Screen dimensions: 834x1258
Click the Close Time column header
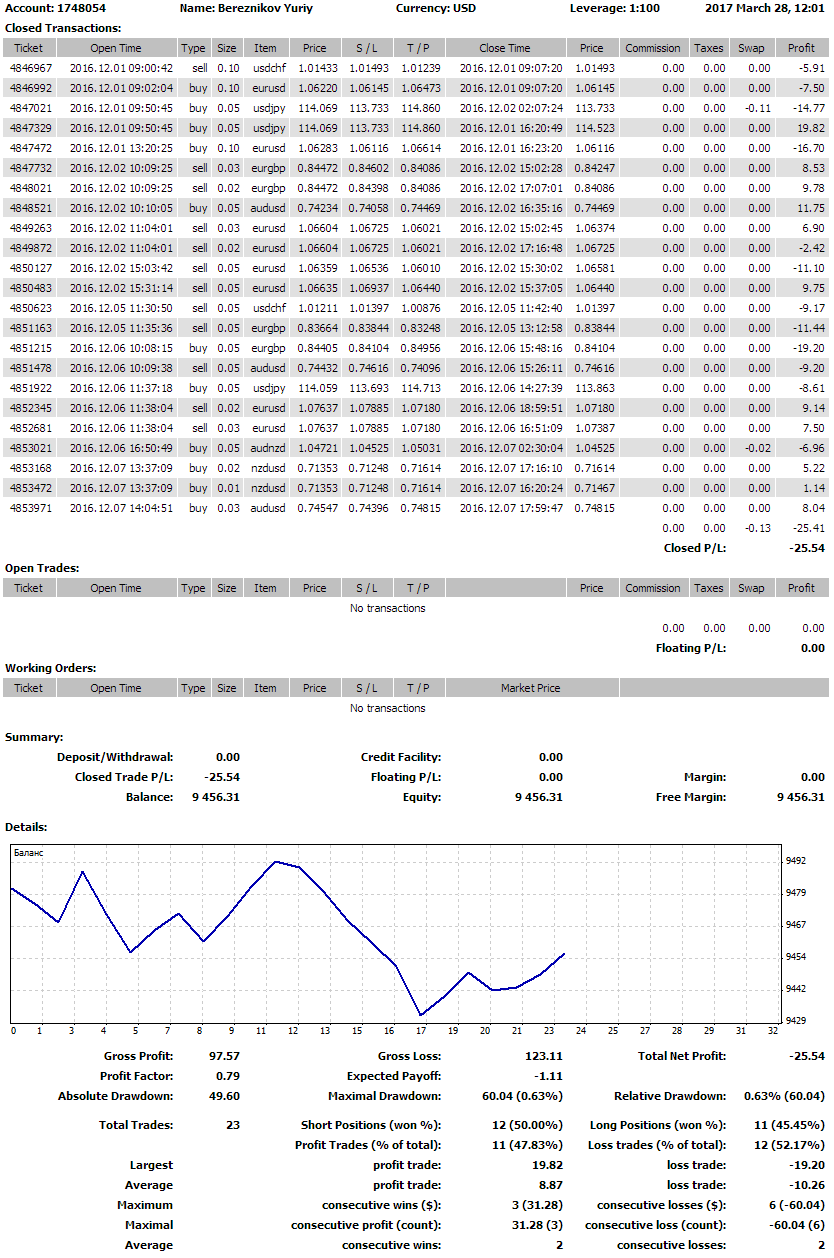click(505, 48)
